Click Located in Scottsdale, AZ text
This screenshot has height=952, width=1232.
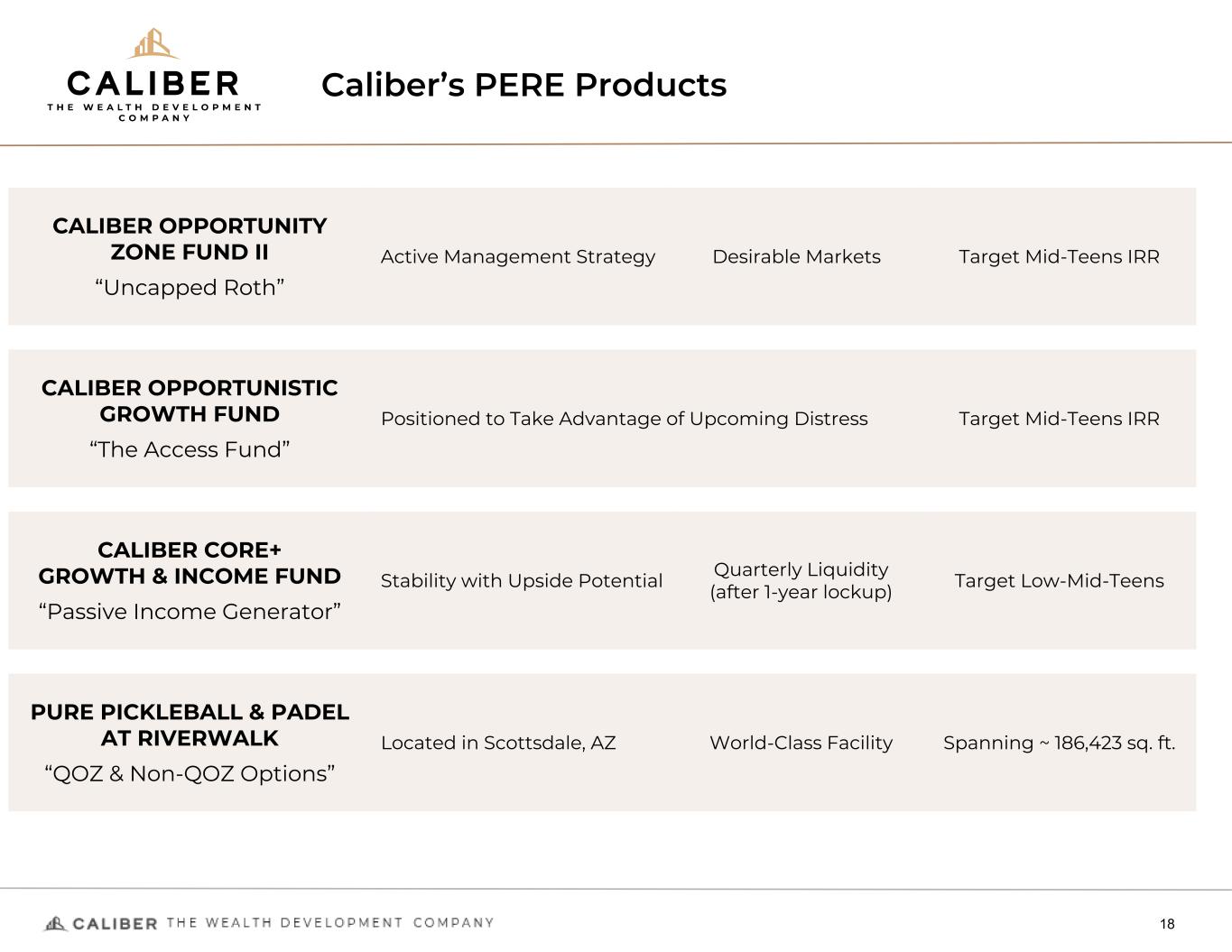click(x=498, y=744)
